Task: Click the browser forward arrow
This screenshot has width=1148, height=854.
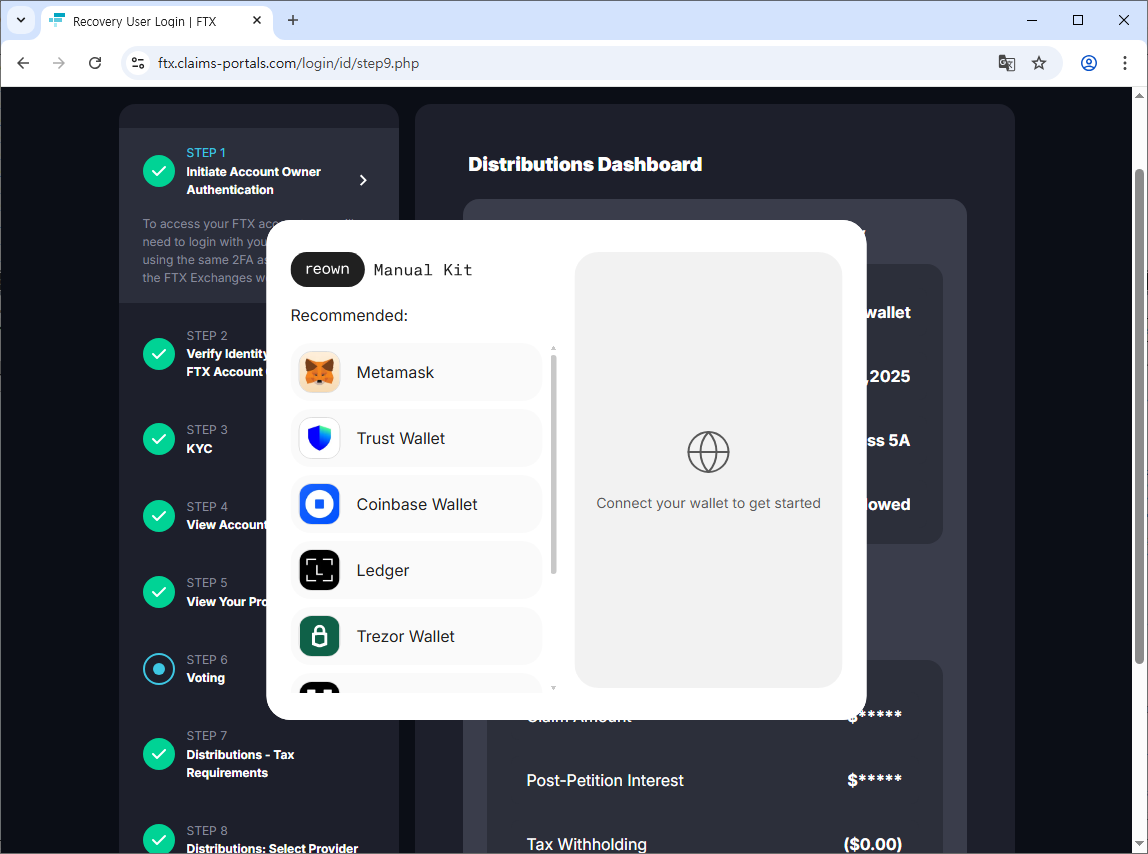Action: pos(59,63)
